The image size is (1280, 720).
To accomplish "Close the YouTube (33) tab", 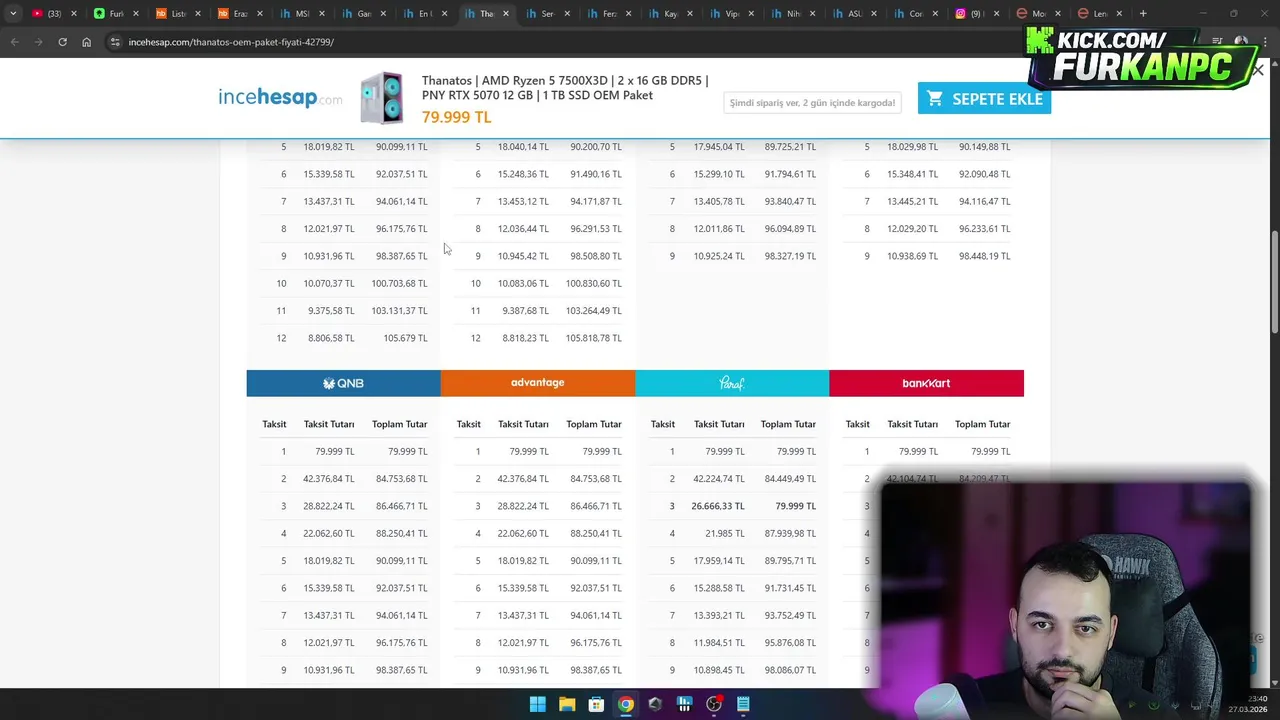I will point(73,14).
